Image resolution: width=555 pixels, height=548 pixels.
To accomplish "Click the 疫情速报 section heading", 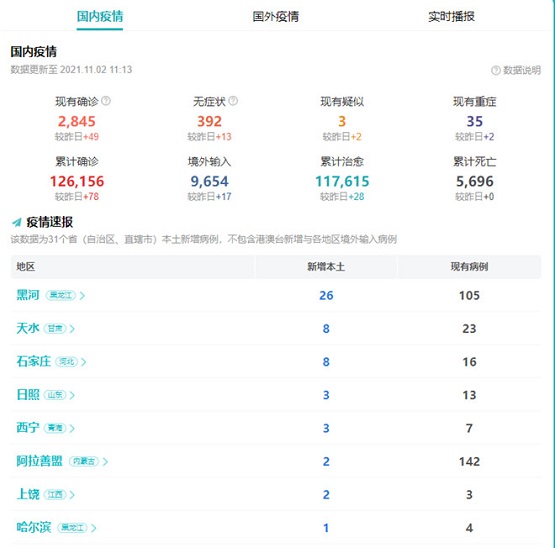I will [x=50, y=222].
